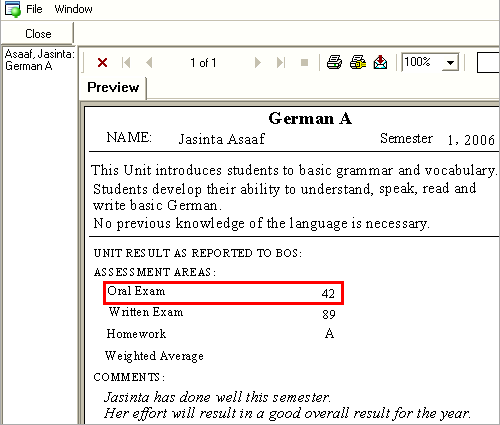The image size is (500, 425).
Task: Click the red X close preview icon
Action: pos(102,62)
